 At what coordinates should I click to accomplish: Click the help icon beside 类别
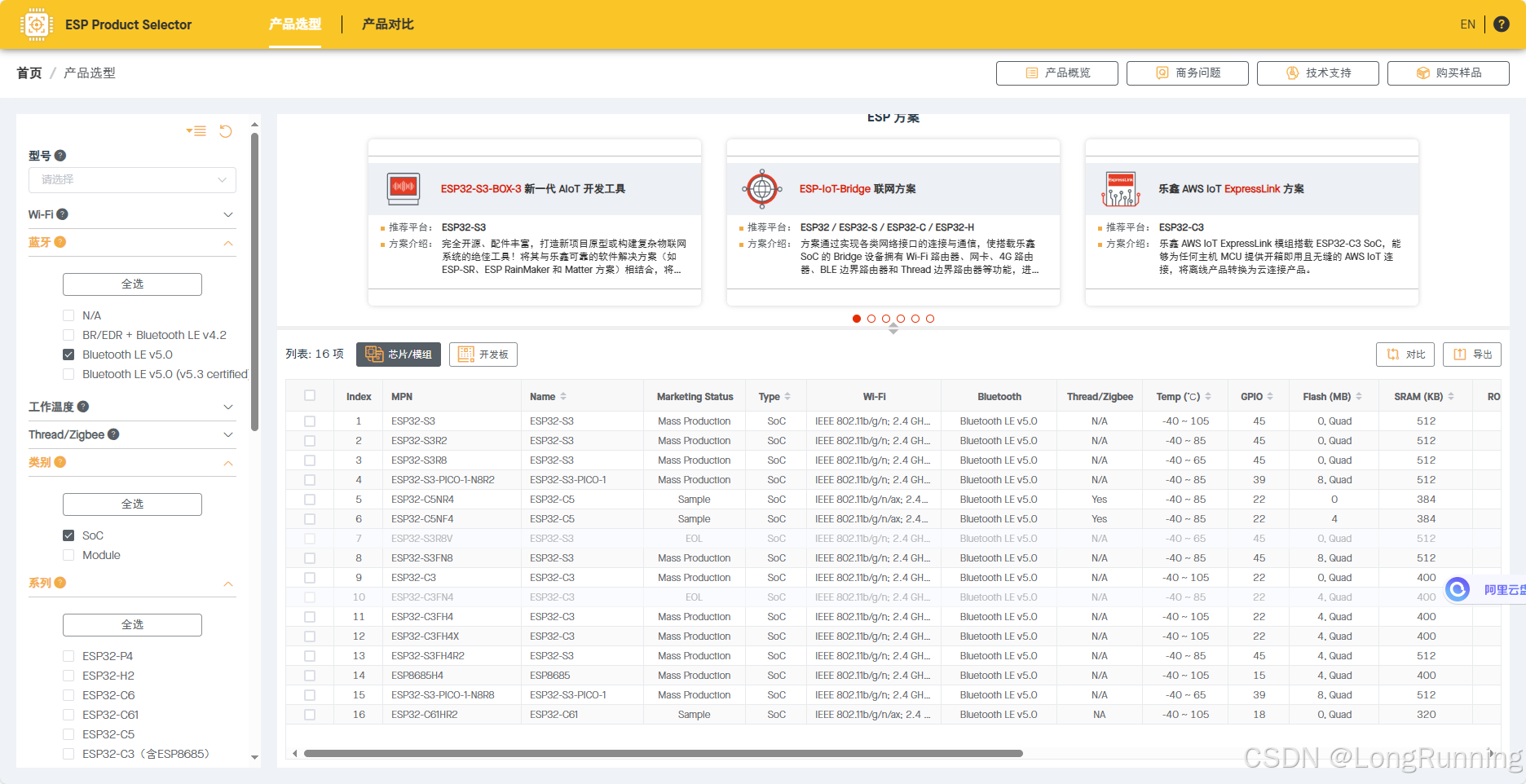pos(60,462)
